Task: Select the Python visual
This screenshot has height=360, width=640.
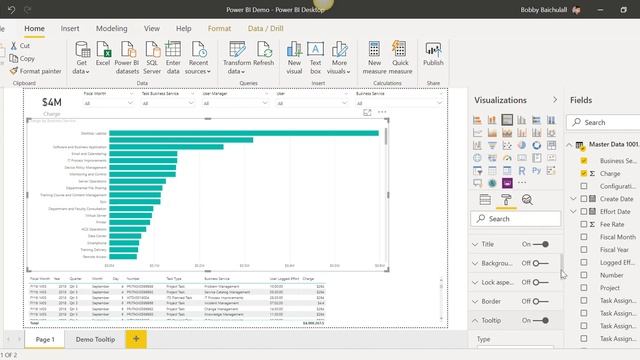Action: (536, 171)
